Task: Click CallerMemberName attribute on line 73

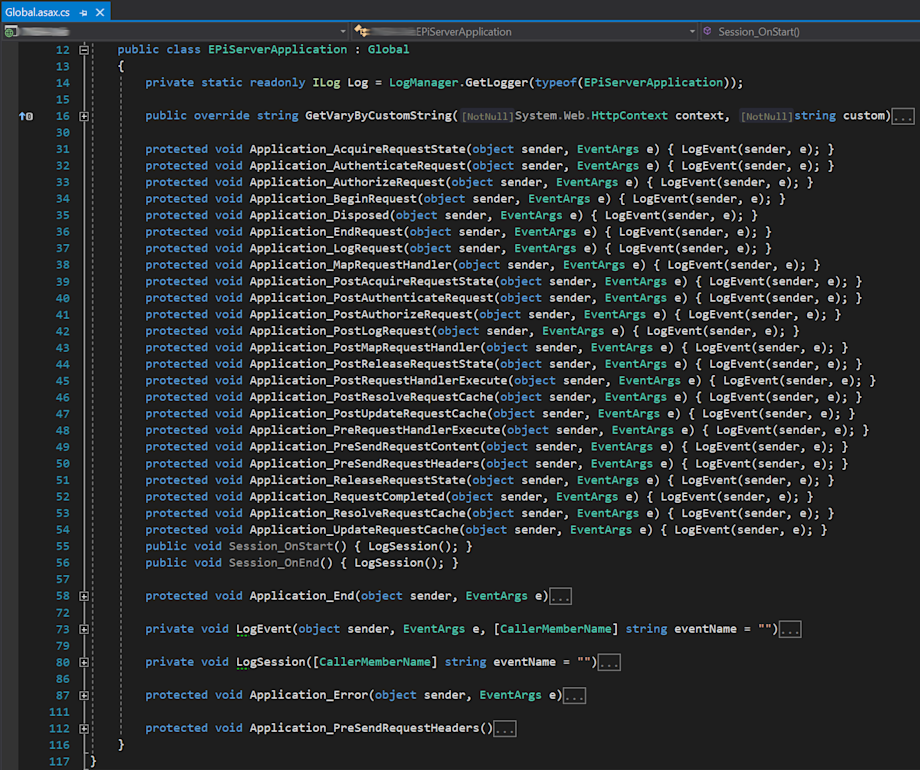Action: coord(556,629)
